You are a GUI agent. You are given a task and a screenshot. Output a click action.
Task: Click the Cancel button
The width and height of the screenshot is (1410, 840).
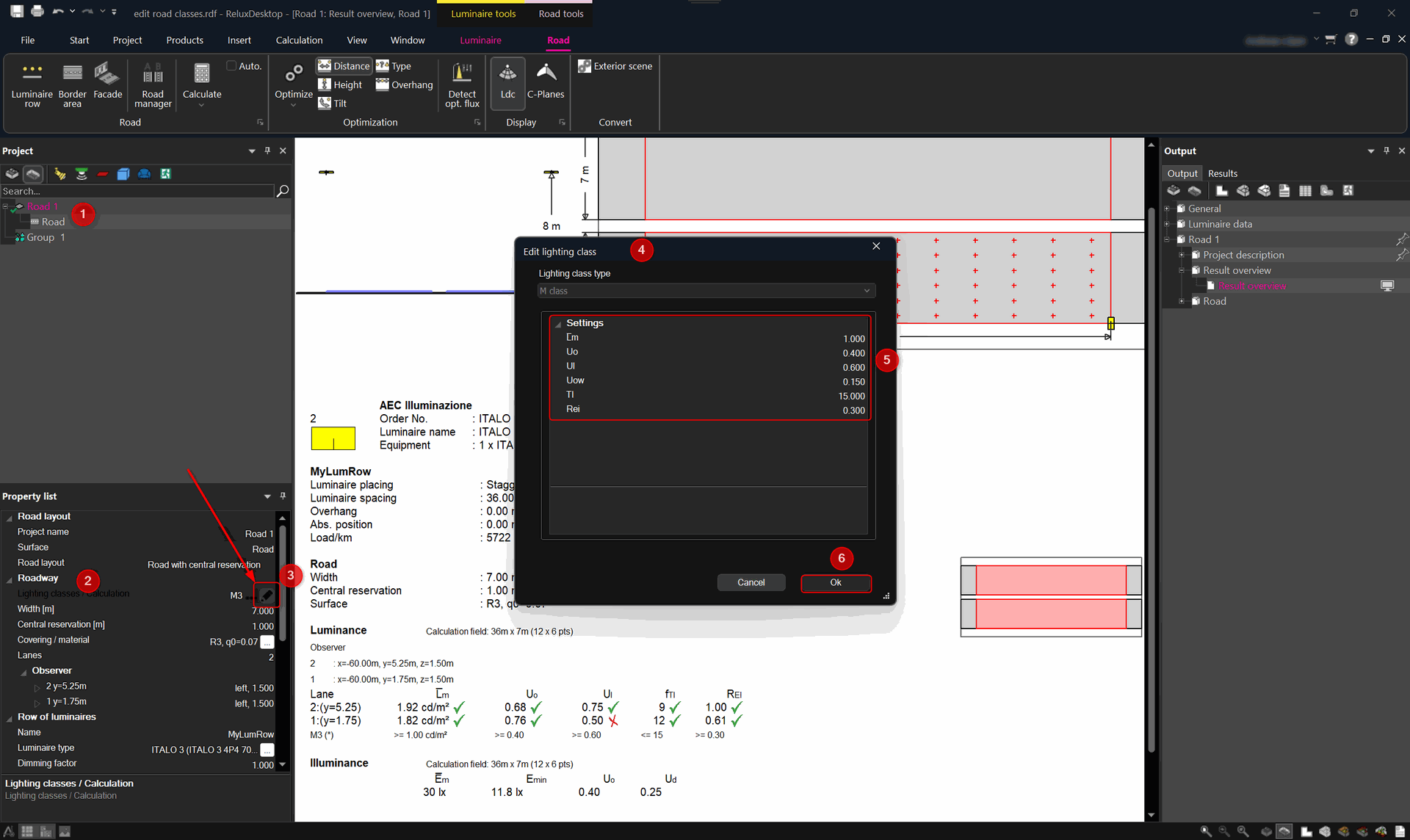(751, 582)
